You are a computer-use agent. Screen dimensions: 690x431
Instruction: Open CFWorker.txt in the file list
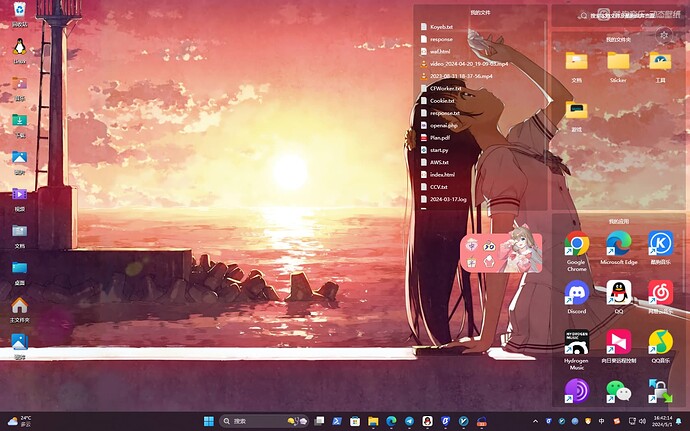point(441,88)
